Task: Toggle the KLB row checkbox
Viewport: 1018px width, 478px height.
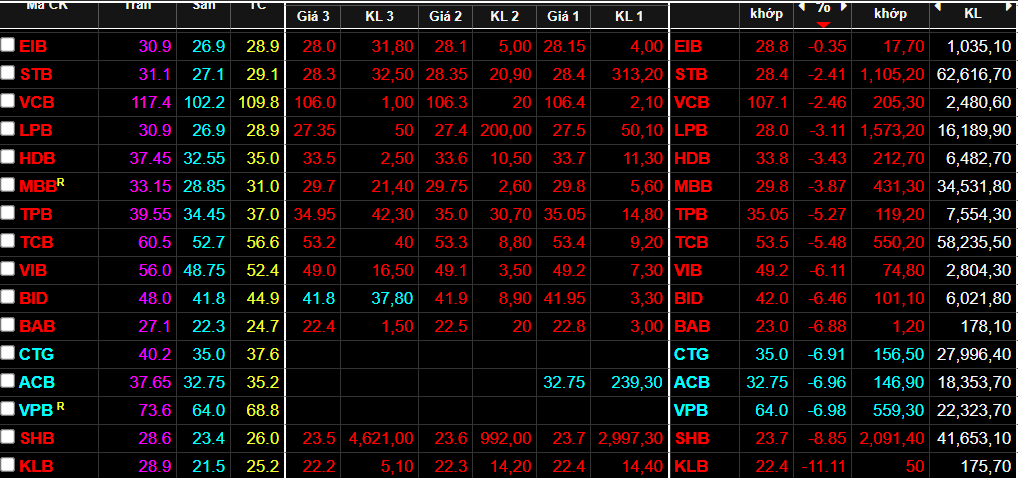Action: pos(8,466)
